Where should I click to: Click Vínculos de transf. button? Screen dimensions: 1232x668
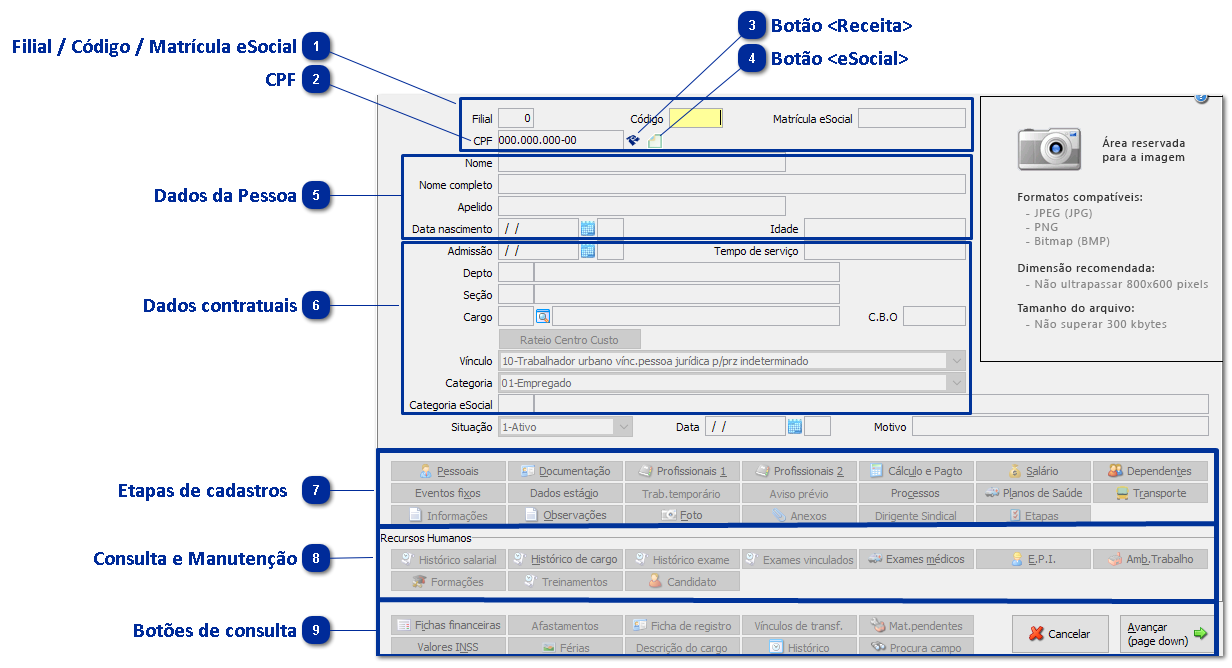click(x=799, y=625)
